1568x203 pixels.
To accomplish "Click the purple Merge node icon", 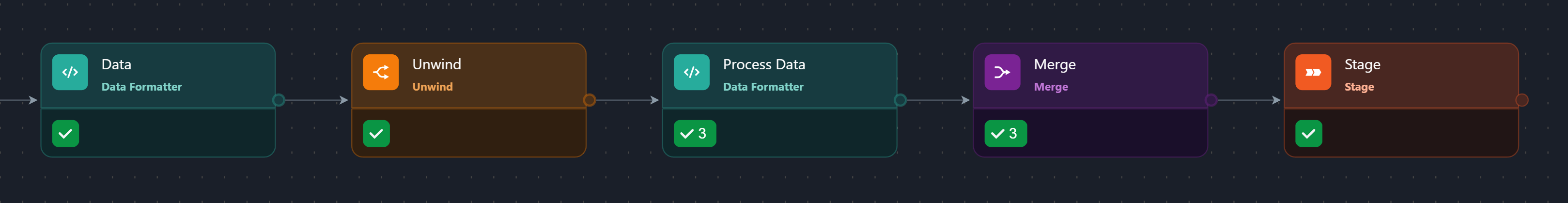I will point(1002,73).
